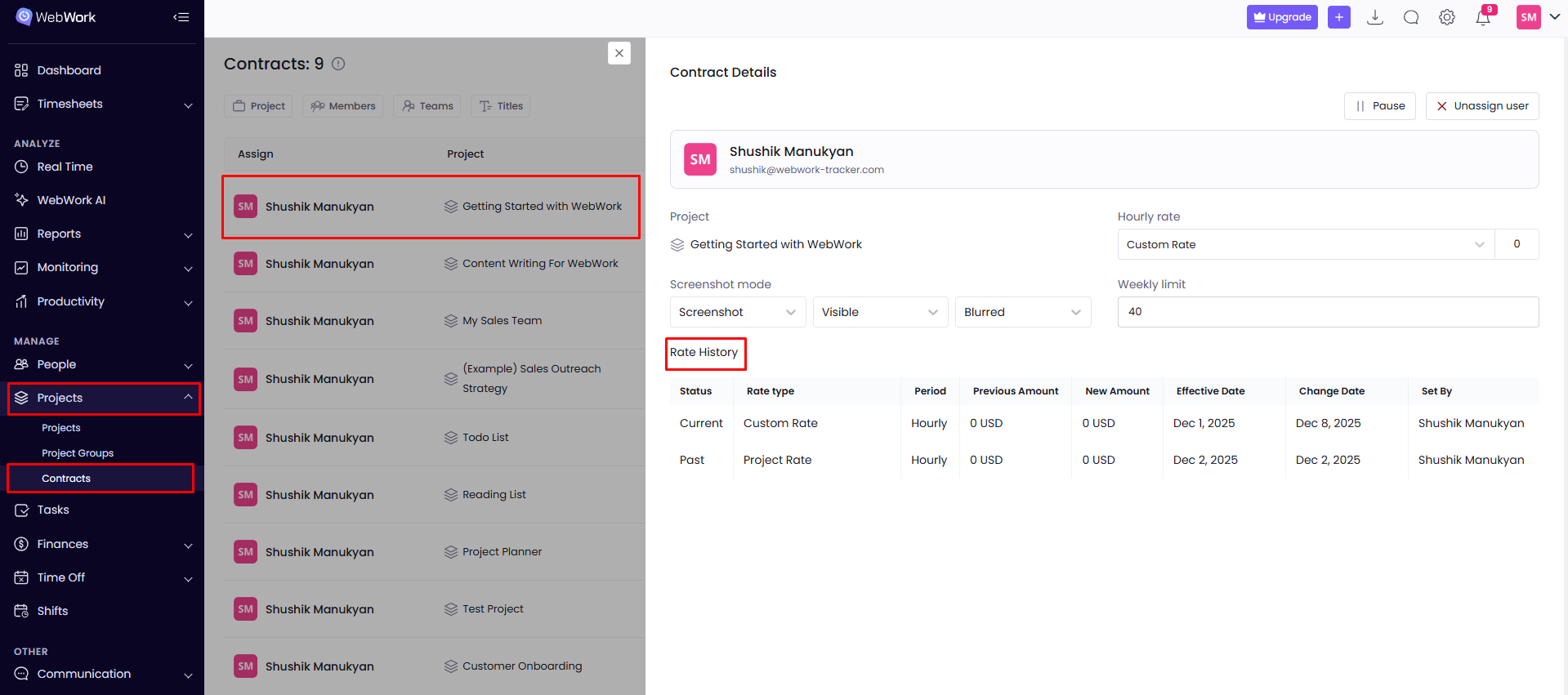Open settings via the gear icon
Screen dimensions: 1568x695
point(1446,17)
